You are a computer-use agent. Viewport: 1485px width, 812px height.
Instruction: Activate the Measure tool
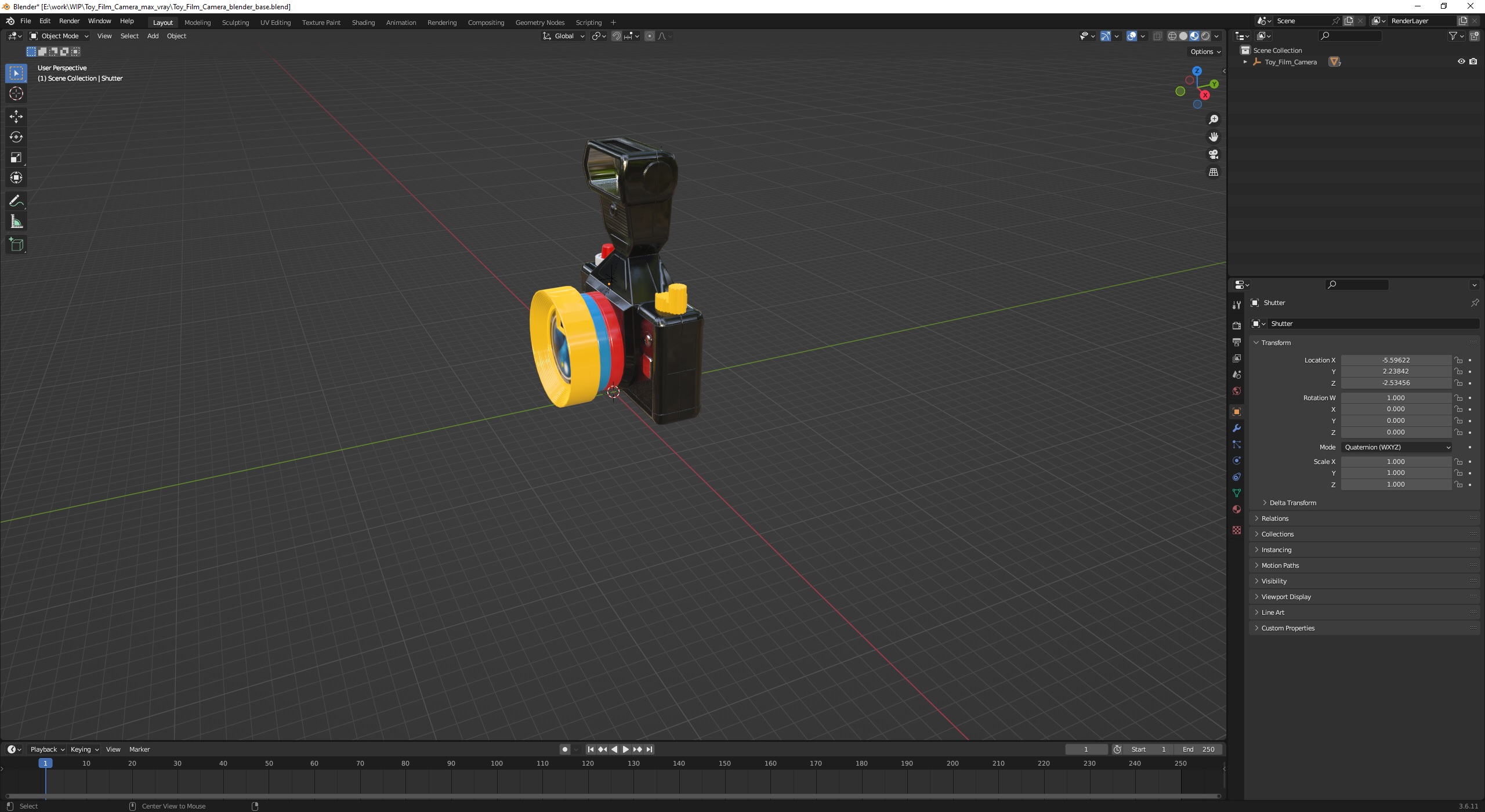pos(16,222)
